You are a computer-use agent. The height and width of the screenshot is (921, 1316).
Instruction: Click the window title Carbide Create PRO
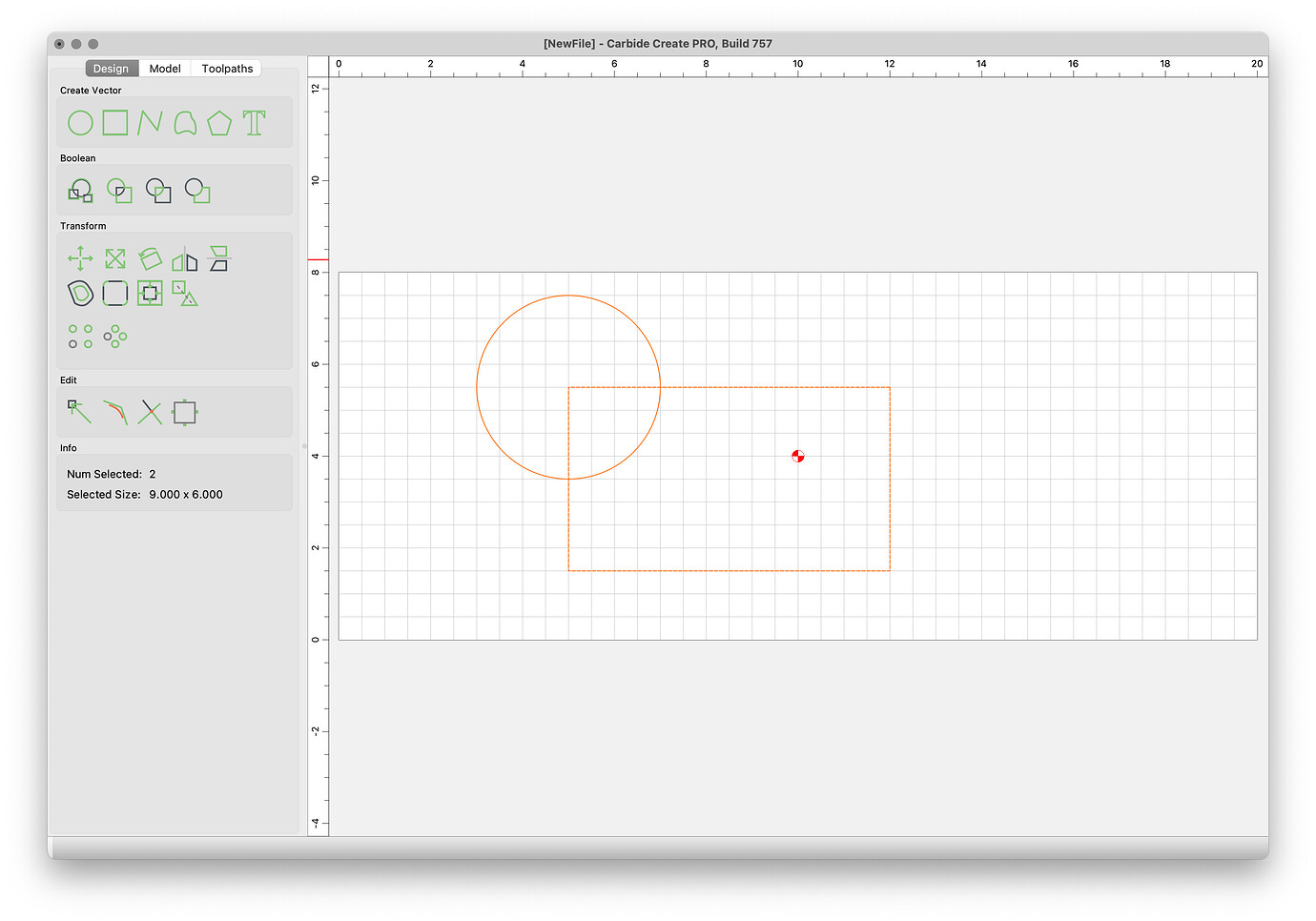[658, 44]
